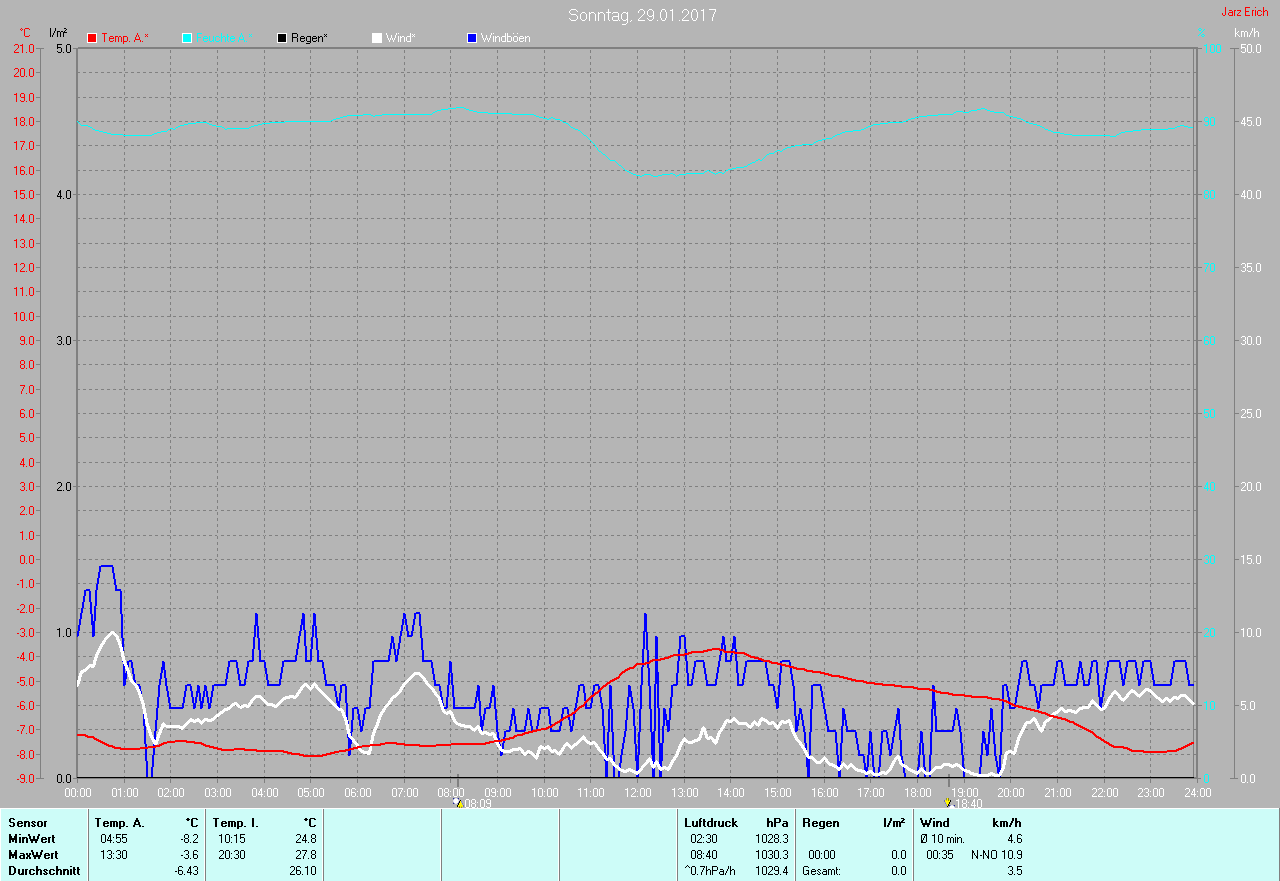Click the cyan Feuchte A. legend swatch
The image size is (1280, 881).
(x=187, y=38)
